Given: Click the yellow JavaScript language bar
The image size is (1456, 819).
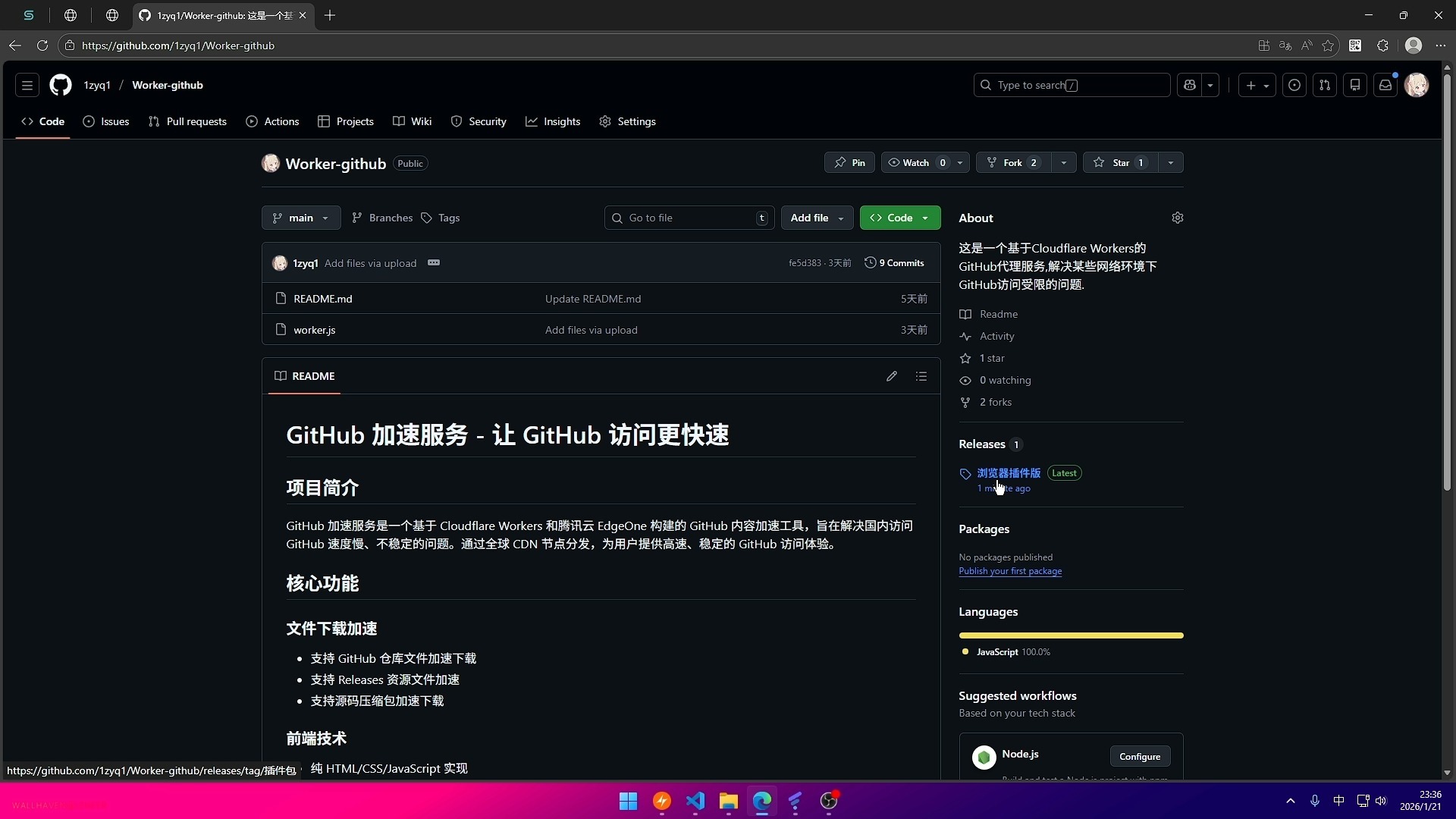Looking at the screenshot, I should 1071,635.
